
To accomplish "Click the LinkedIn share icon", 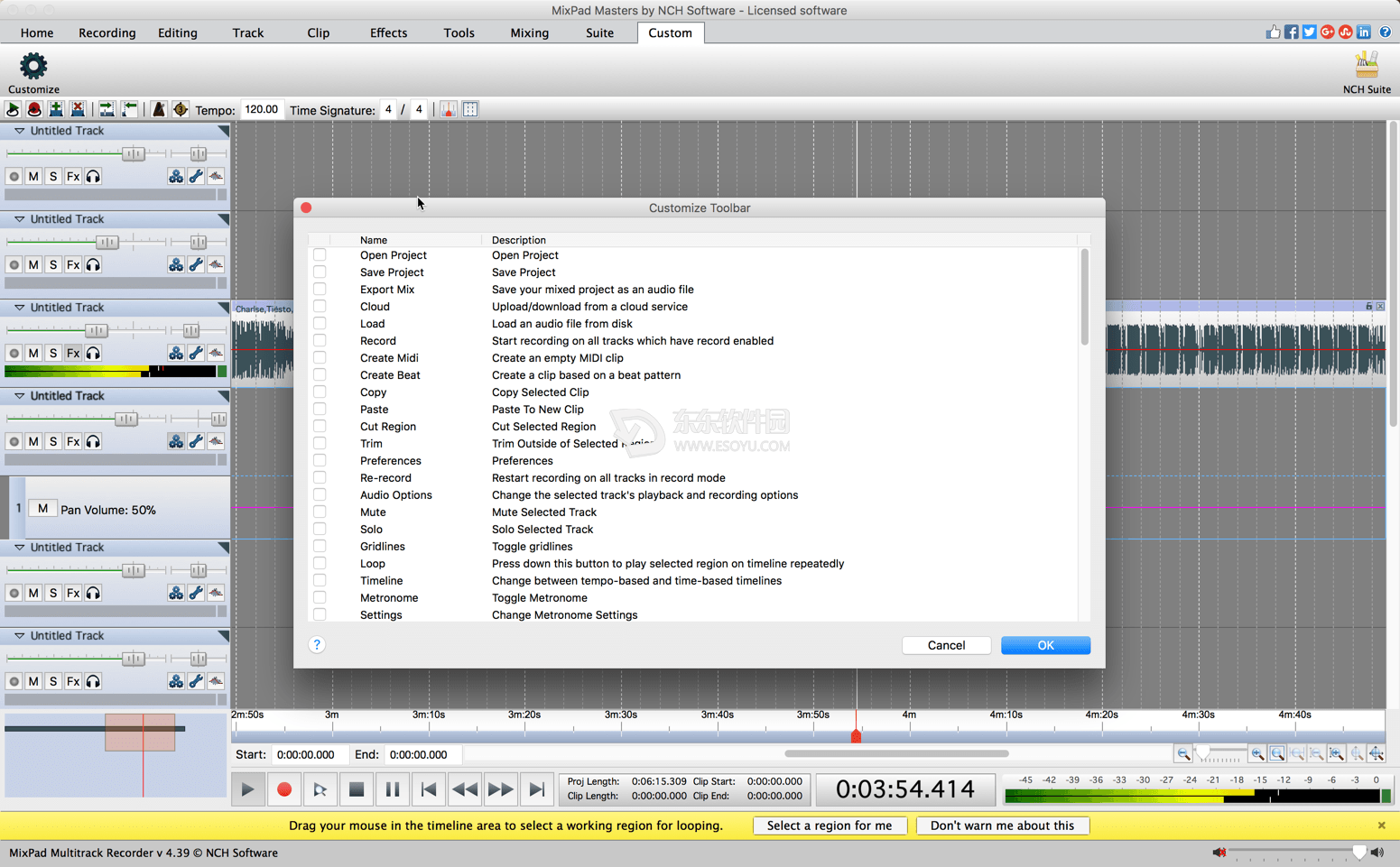I will point(1363,32).
